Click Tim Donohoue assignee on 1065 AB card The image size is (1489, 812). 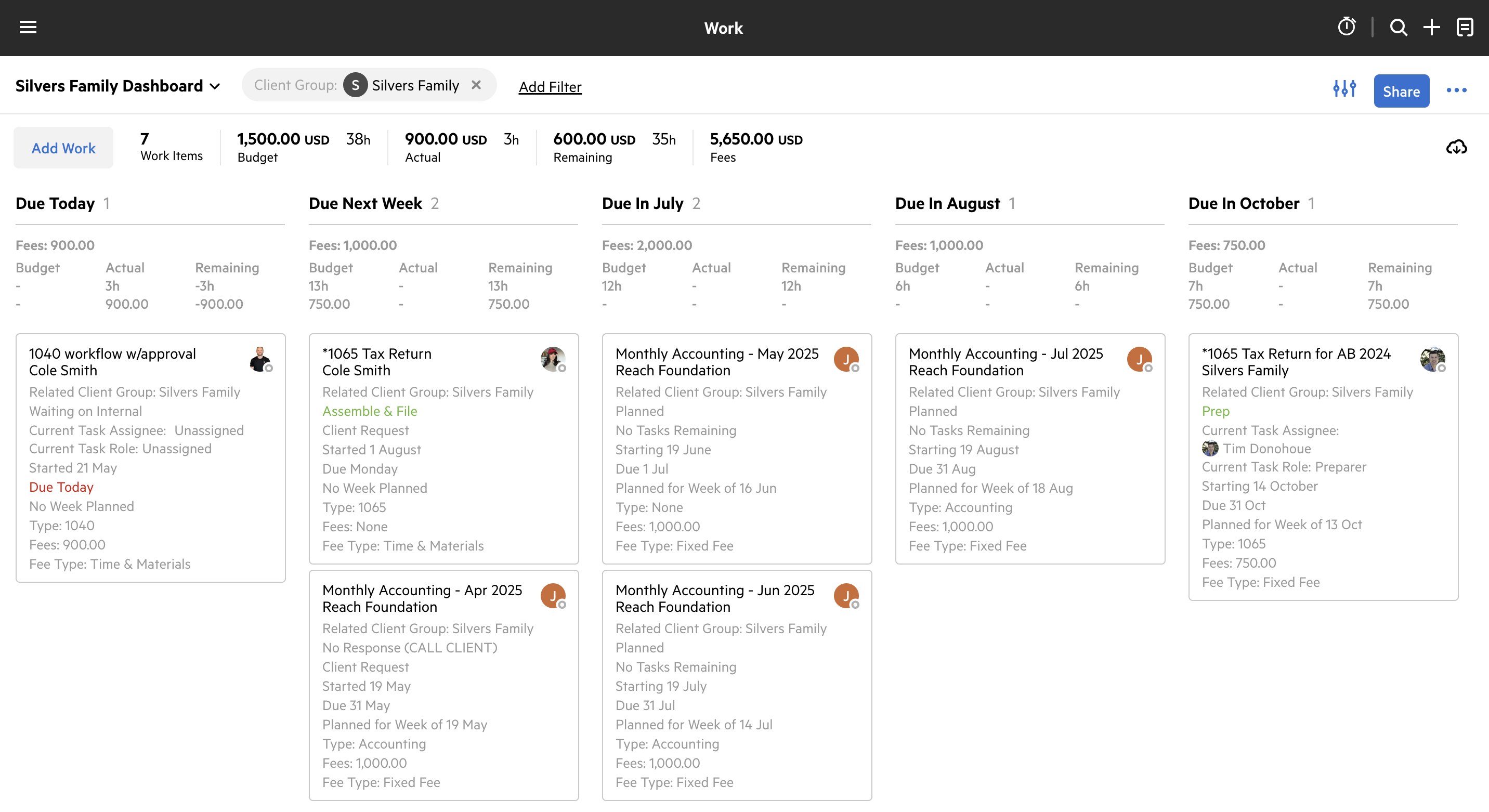pyautogui.click(x=1266, y=449)
